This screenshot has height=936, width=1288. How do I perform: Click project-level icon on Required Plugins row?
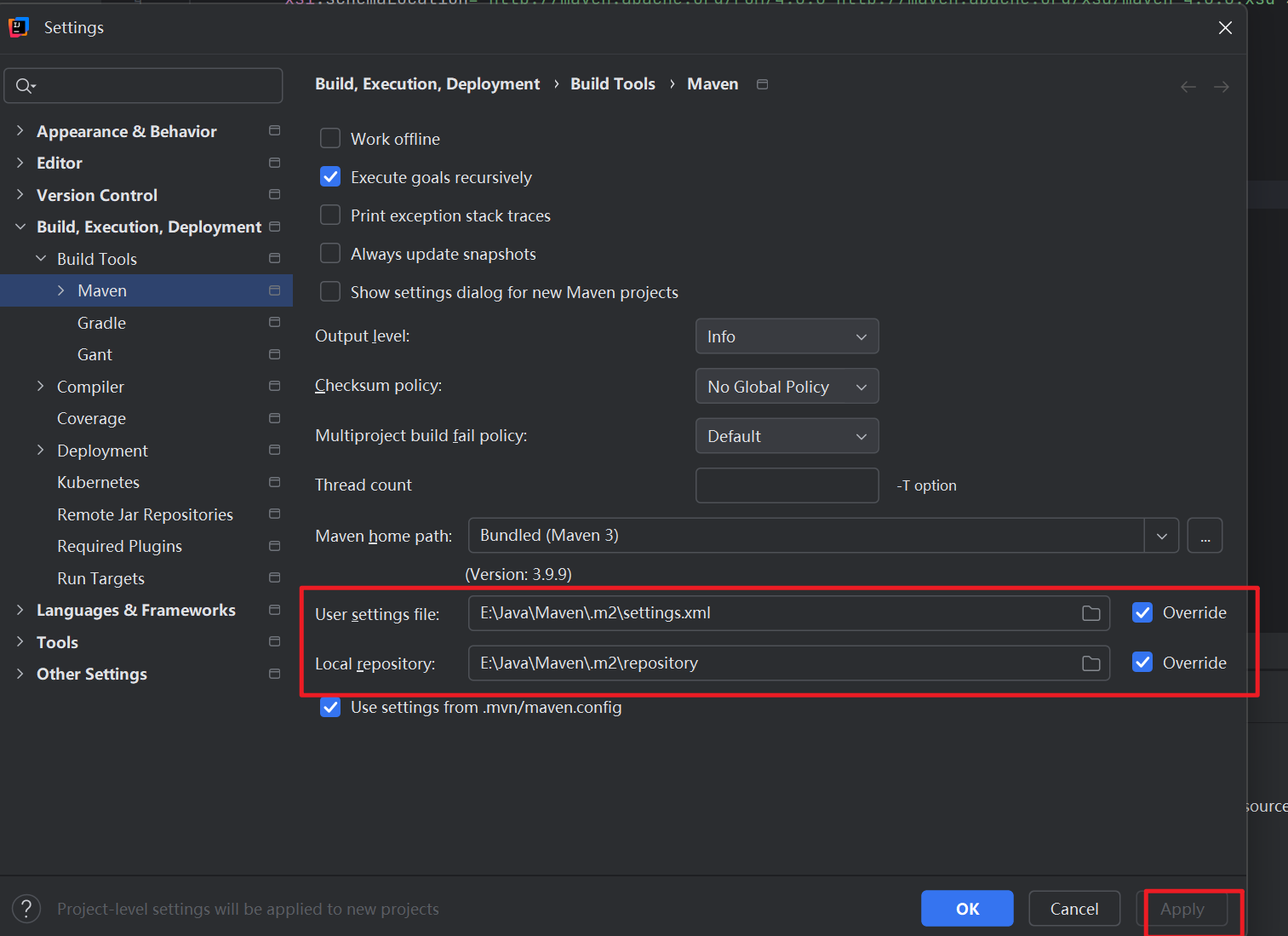274,546
